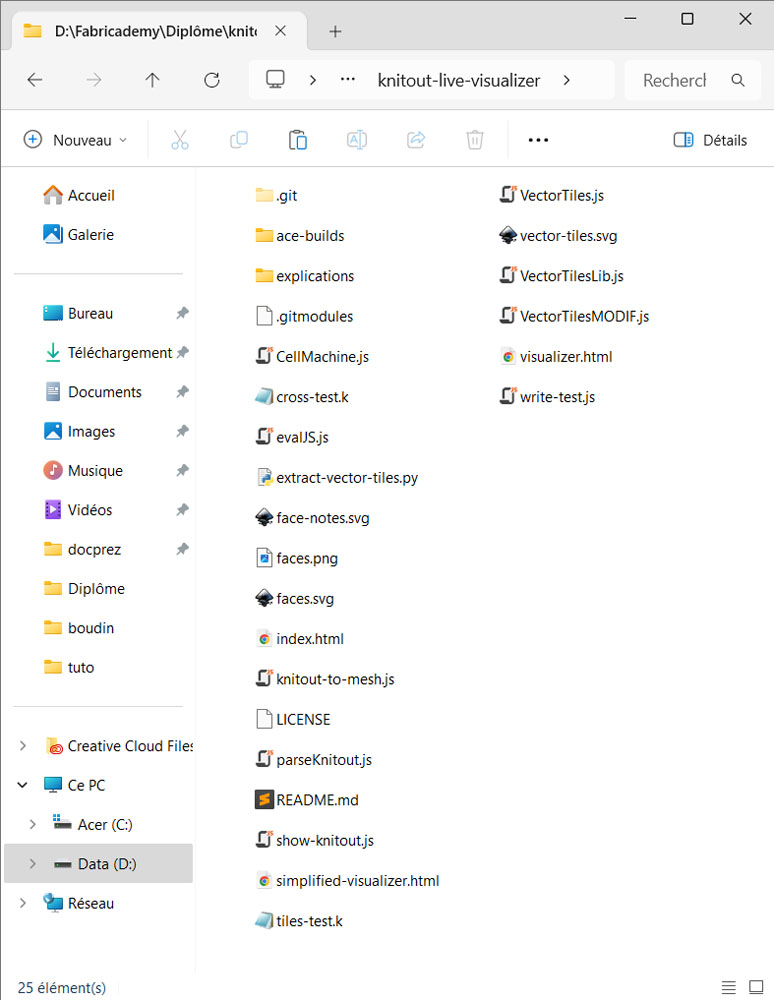Select the visualizer.html Chrome file
Viewport: 774px width, 1000px height.
point(555,357)
